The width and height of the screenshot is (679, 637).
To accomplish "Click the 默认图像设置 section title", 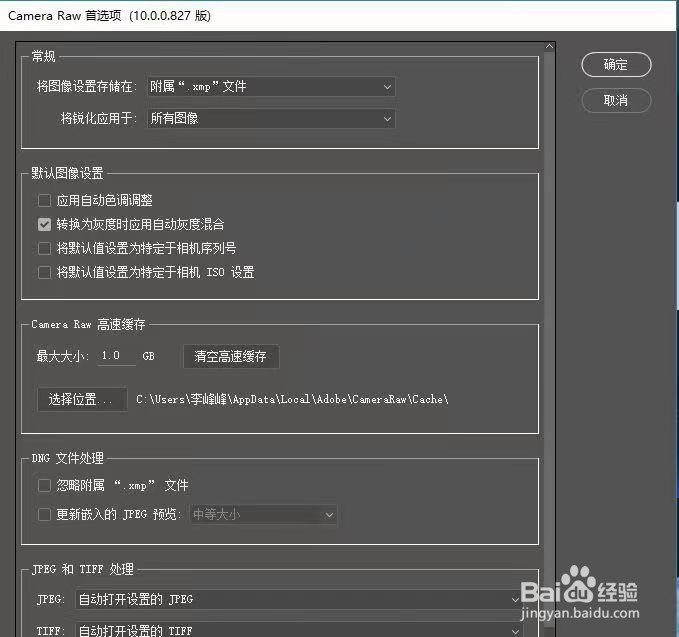I will [x=68, y=173].
